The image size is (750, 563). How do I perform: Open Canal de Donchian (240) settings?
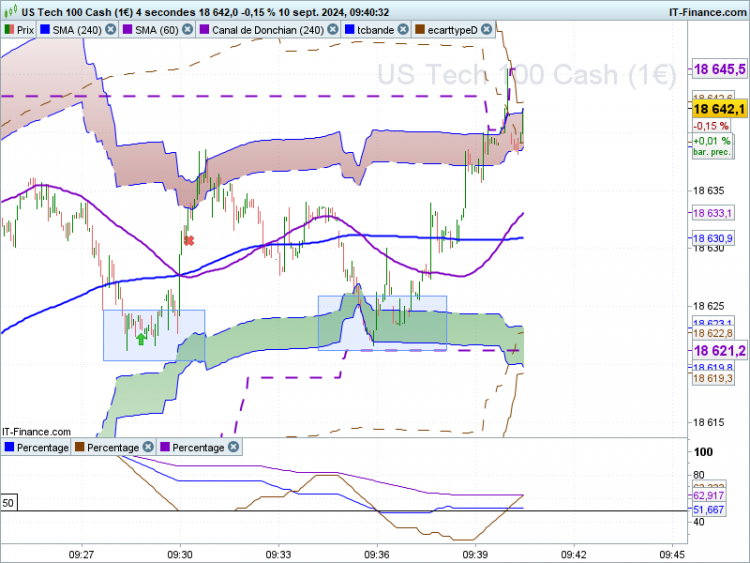click(x=268, y=30)
